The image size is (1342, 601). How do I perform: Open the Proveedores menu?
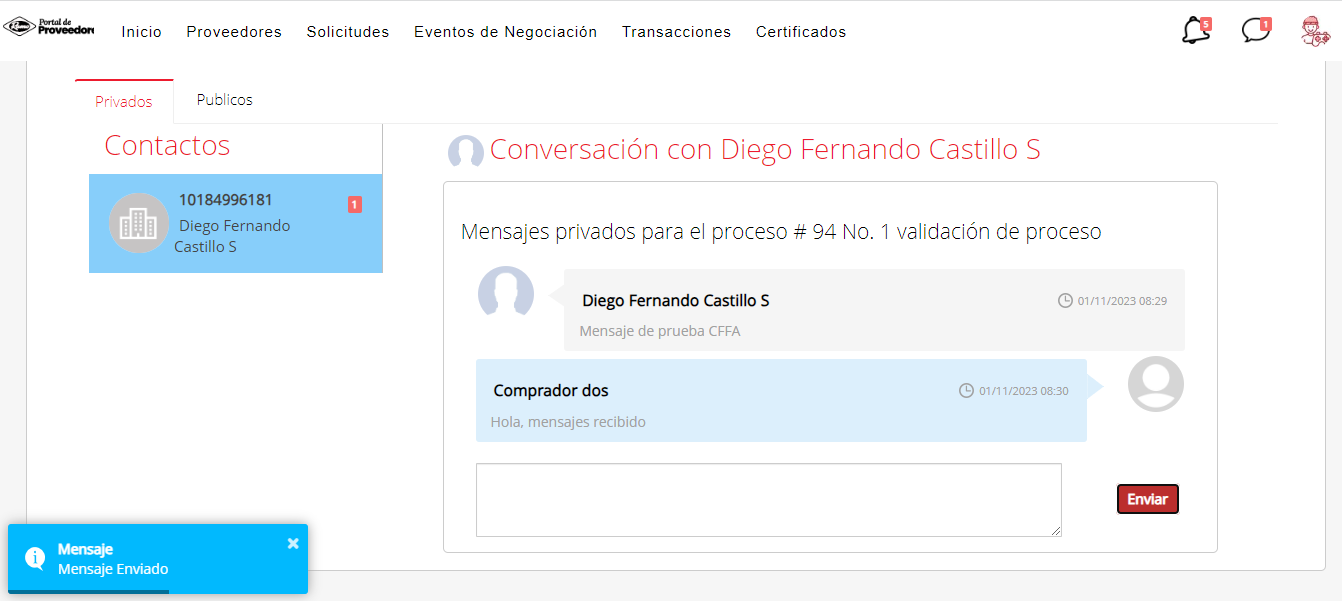234,32
